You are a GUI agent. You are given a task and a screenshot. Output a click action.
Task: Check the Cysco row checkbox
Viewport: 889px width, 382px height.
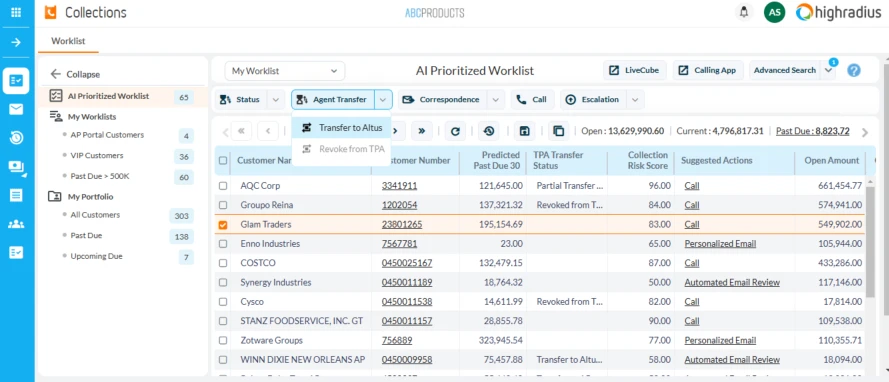(x=223, y=302)
